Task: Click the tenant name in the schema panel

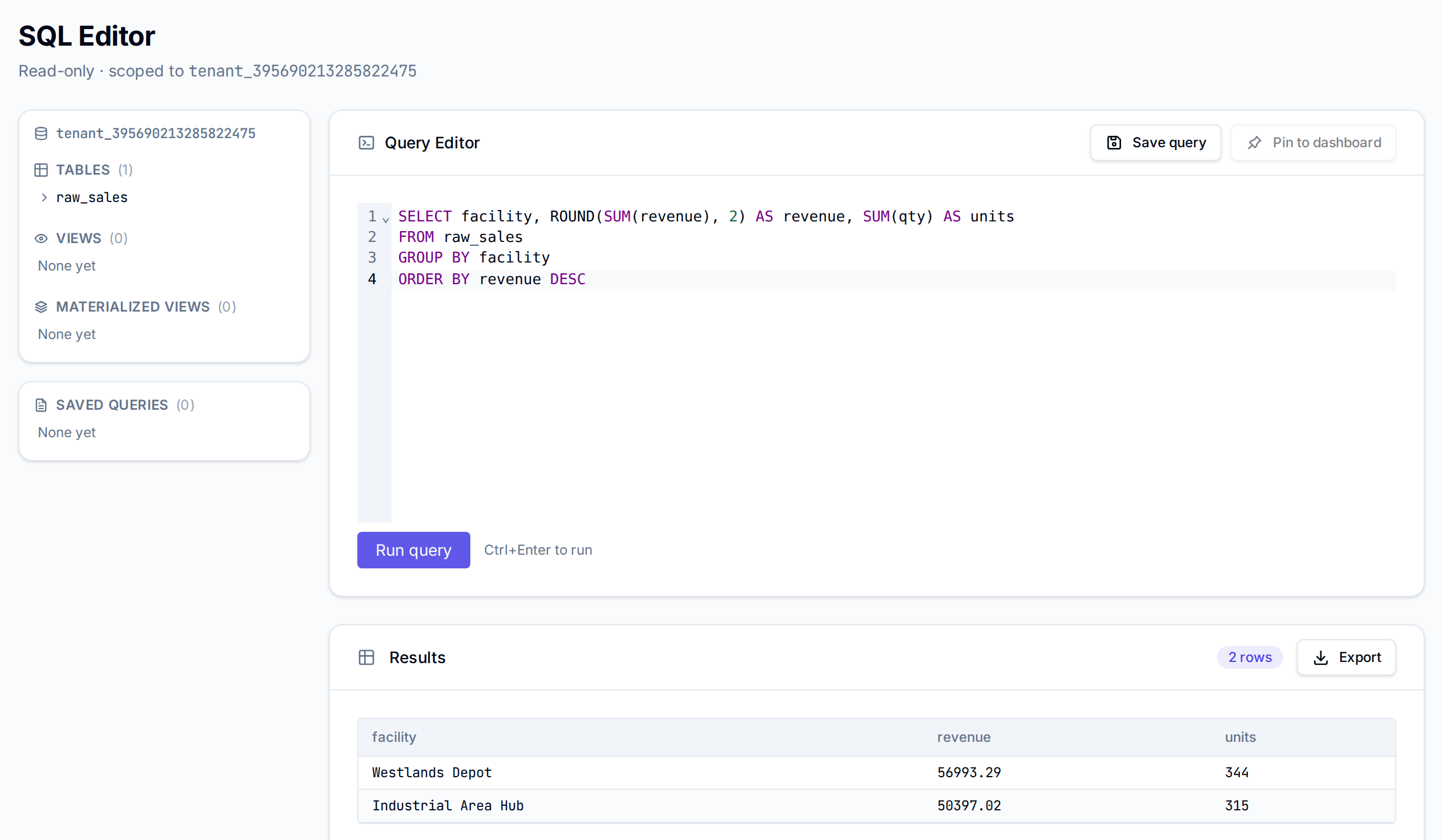Action: [x=156, y=134]
